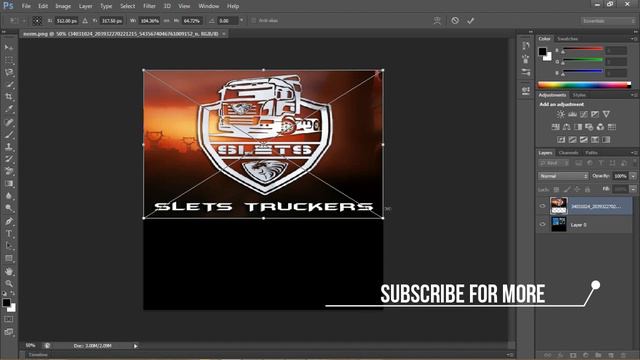The height and width of the screenshot is (360, 640).
Task: Add a Photo Filter adjustment
Action: (589, 127)
